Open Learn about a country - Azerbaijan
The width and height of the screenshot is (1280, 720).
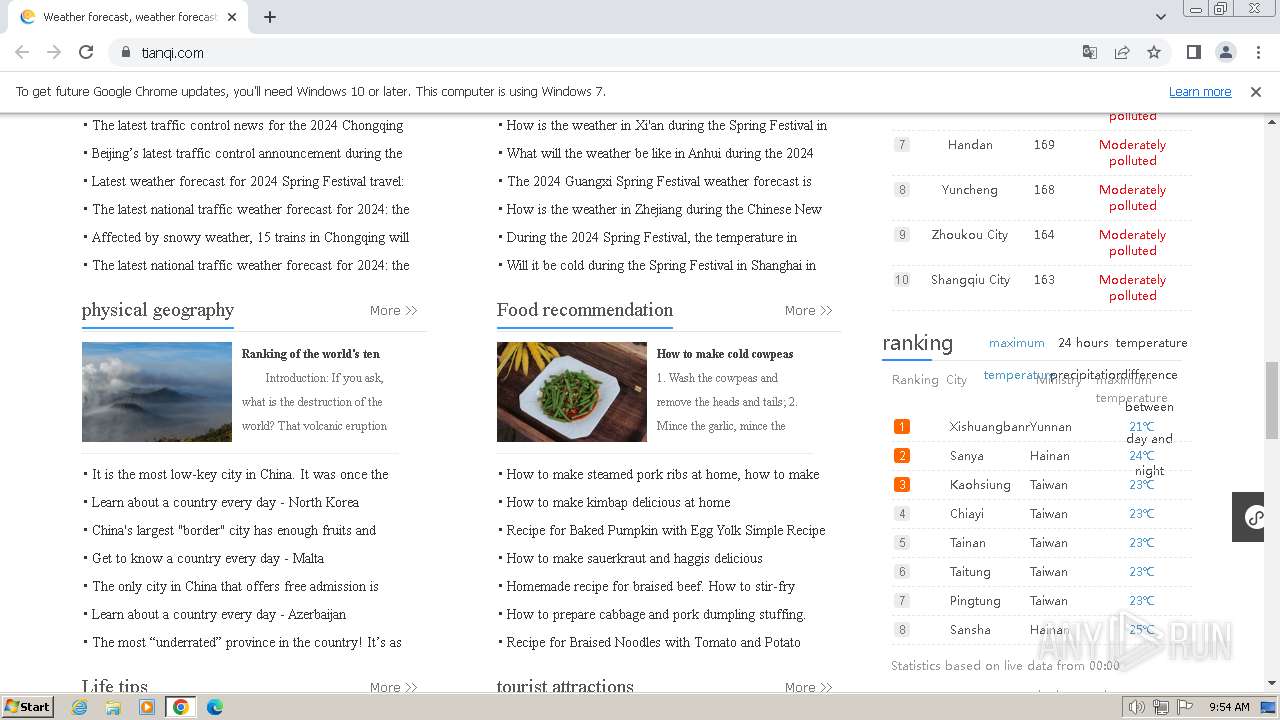pos(219,615)
